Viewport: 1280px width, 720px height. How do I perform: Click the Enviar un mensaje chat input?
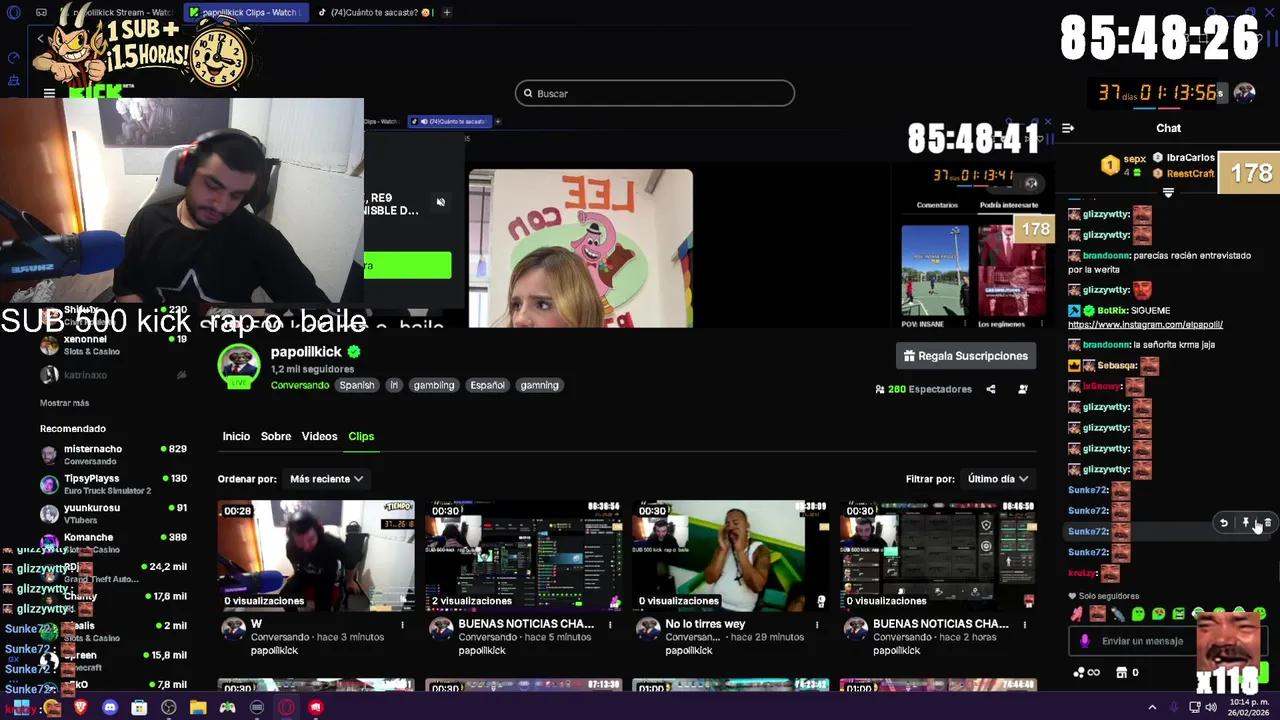pyautogui.click(x=1142, y=641)
